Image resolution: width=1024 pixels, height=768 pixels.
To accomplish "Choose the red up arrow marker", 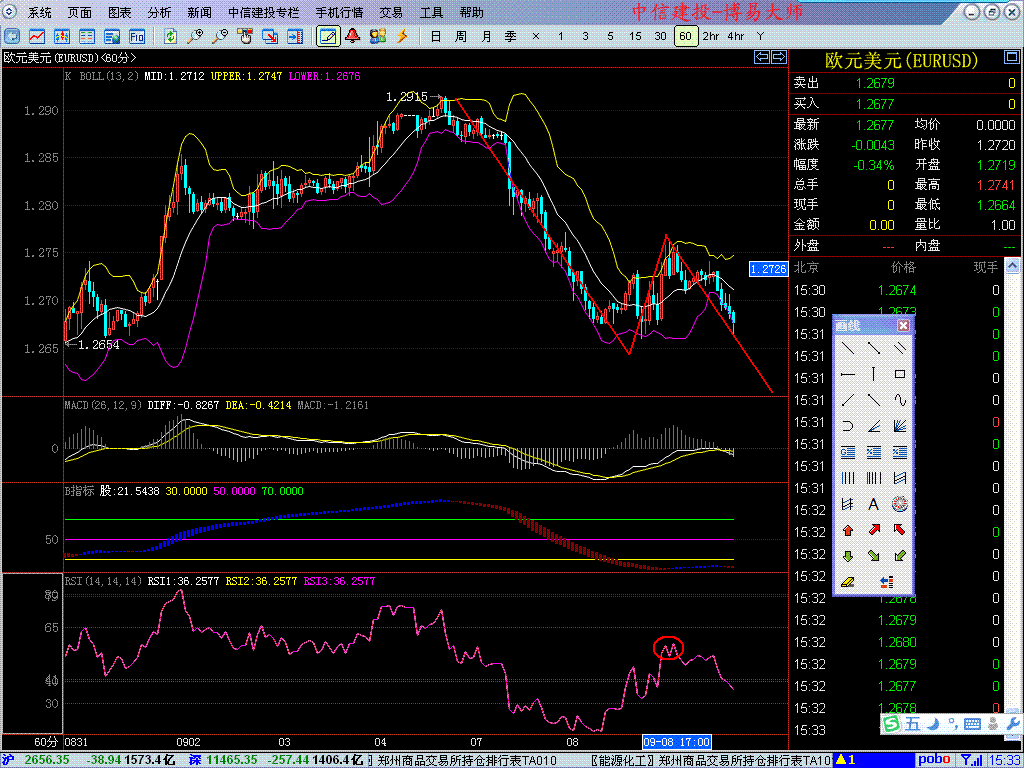I will [847, 530].
